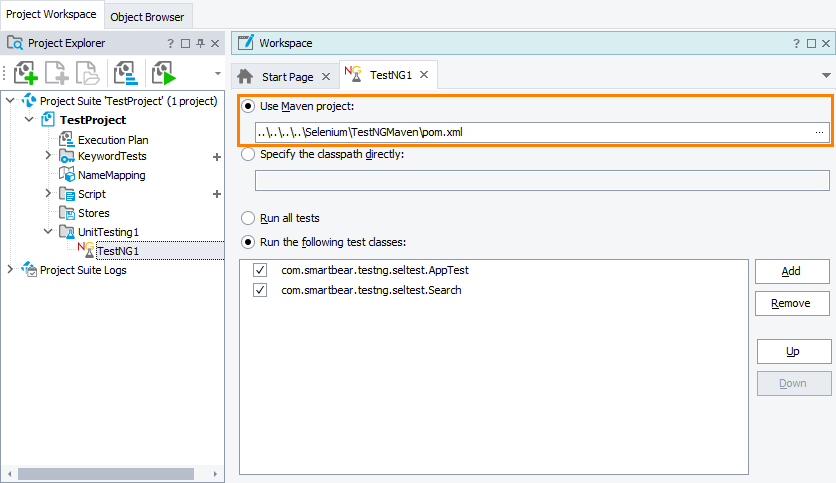Collapse the UnitTesting1 tree node

[48, 232]
